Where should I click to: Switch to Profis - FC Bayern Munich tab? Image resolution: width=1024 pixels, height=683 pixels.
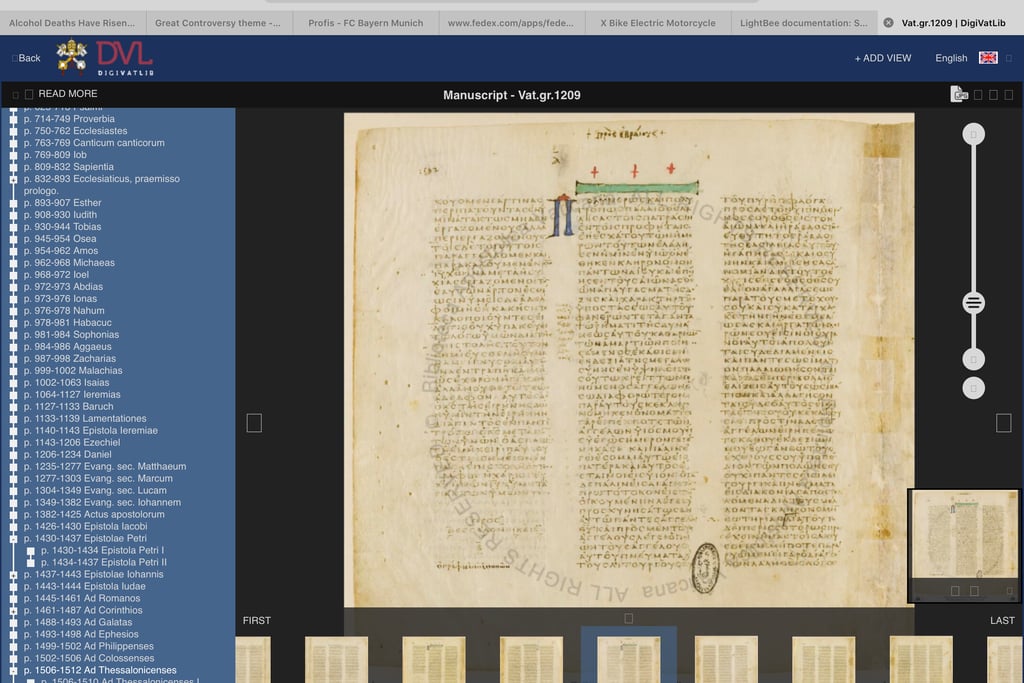(x=366, y=23)
